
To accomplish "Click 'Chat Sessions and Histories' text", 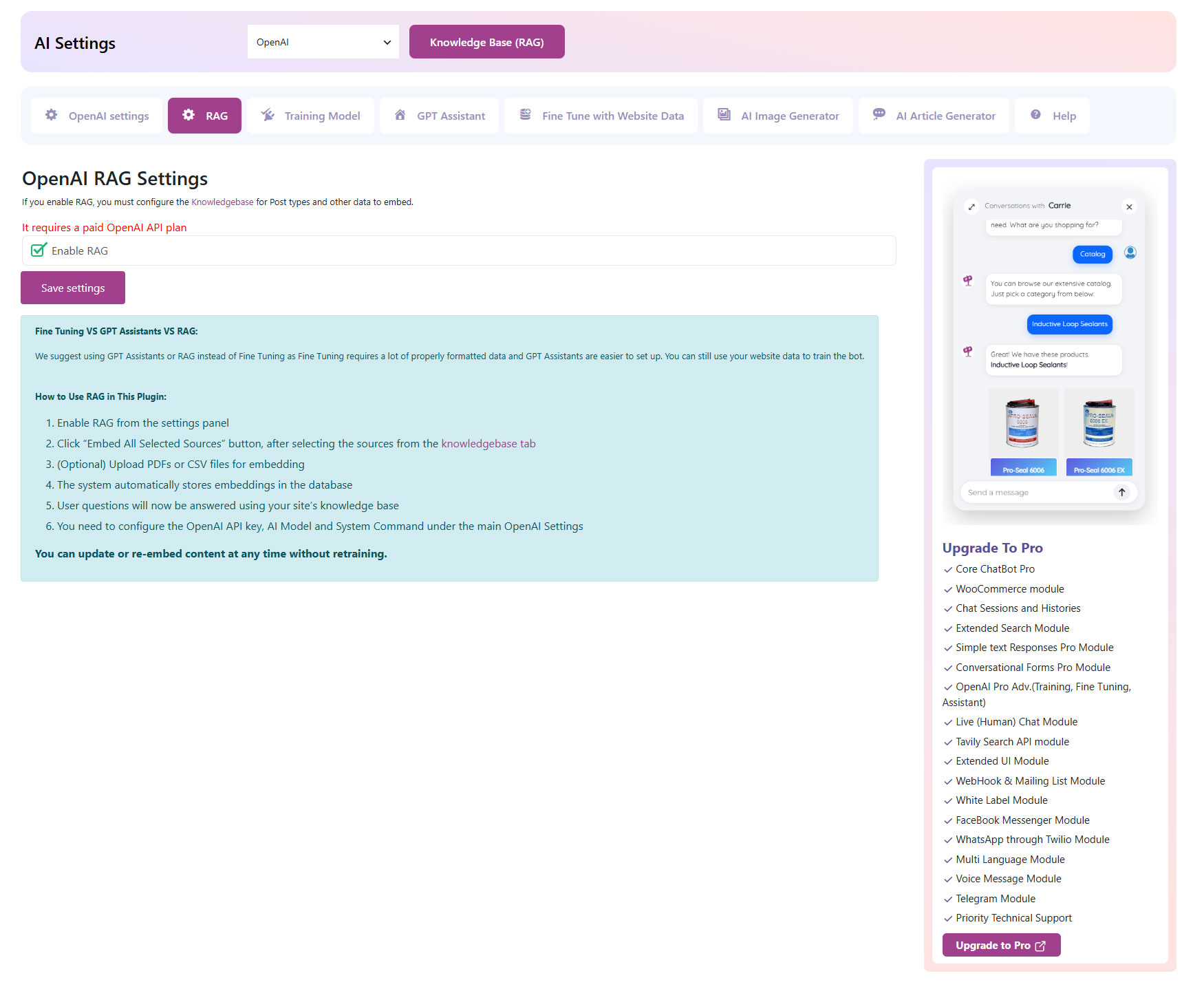I will click(1018, 608).
